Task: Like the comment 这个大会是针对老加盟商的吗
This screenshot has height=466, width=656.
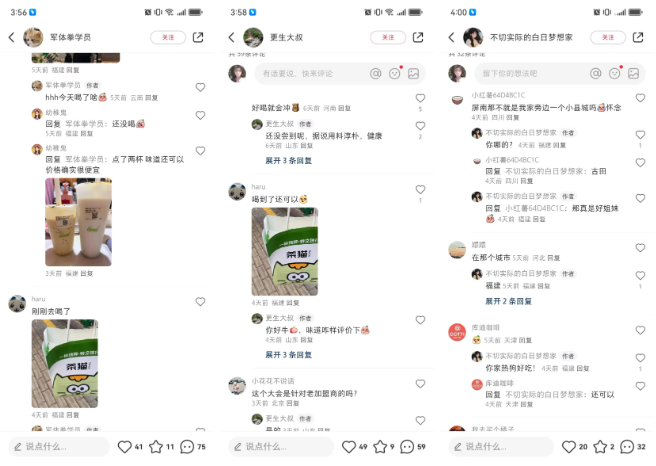Action: [420, 384]
